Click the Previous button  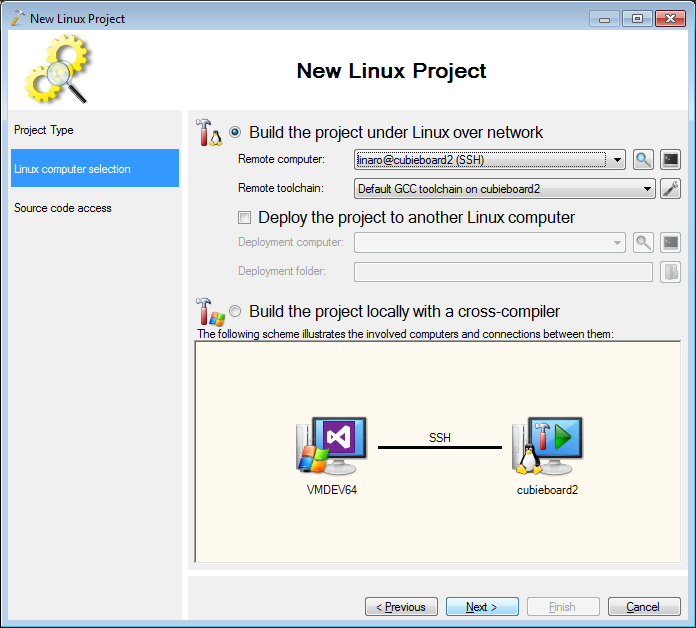401,606
